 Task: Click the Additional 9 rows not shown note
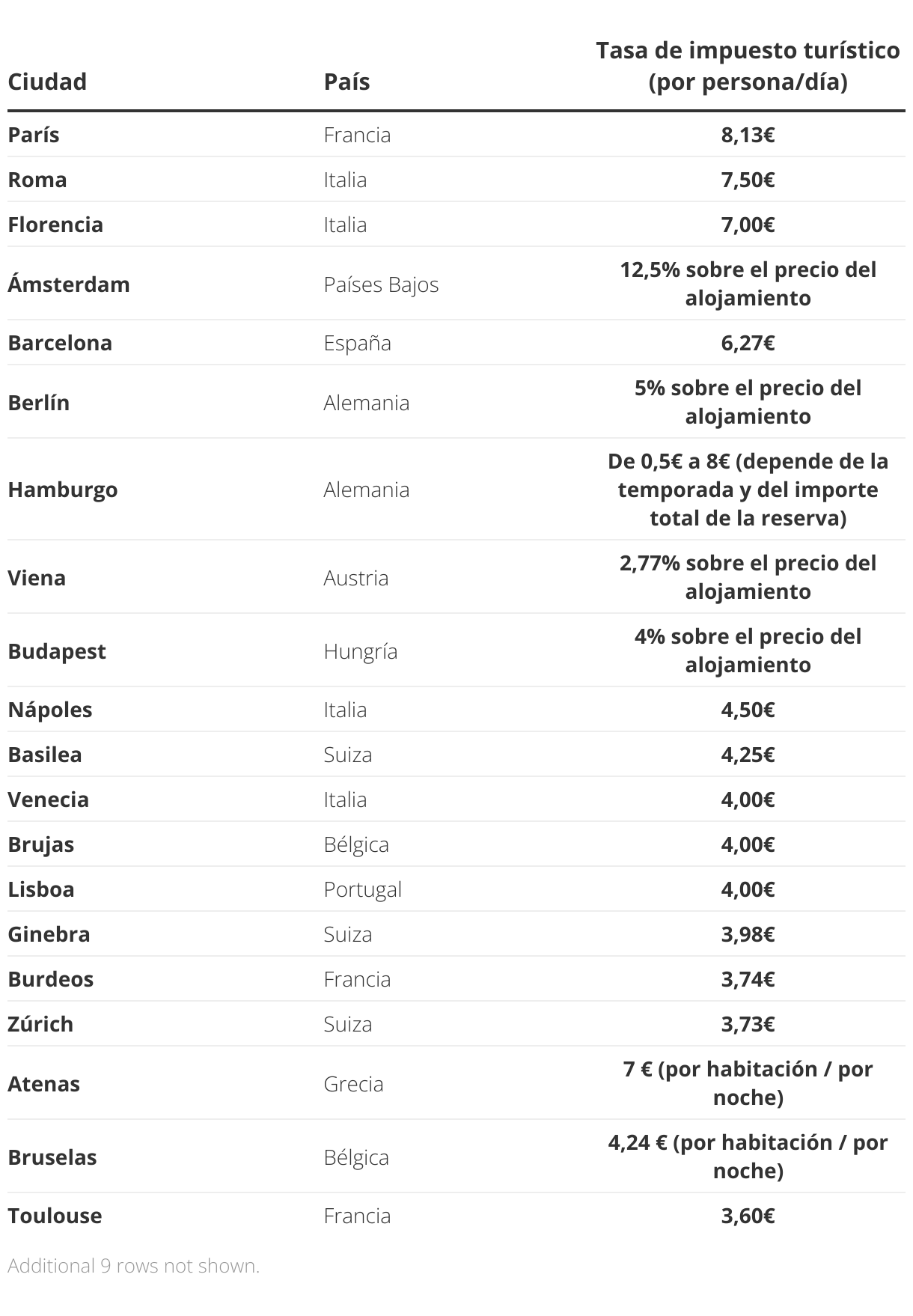click(134, 1266)
